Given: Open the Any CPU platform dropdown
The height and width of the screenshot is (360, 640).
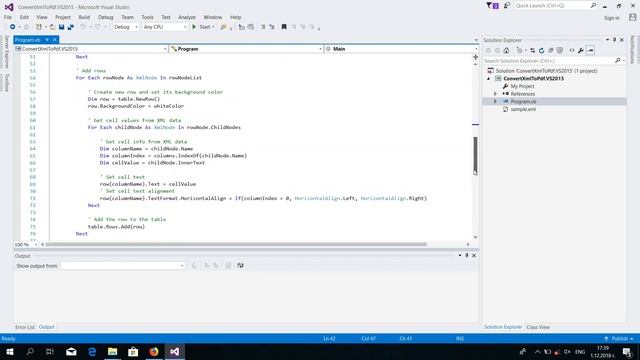Looking at the screenshot, I should click(165, 27).
